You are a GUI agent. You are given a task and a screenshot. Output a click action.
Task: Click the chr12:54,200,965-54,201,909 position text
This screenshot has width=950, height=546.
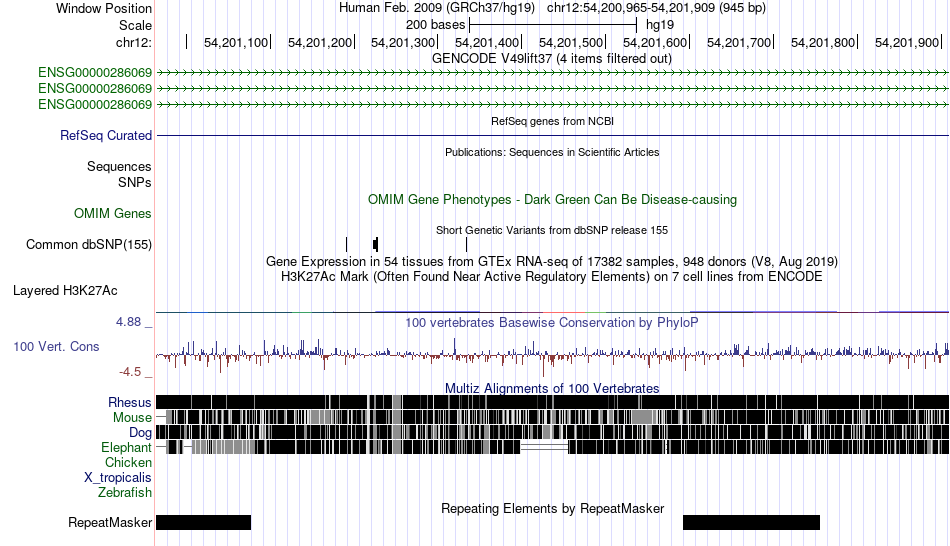point(656,8)
